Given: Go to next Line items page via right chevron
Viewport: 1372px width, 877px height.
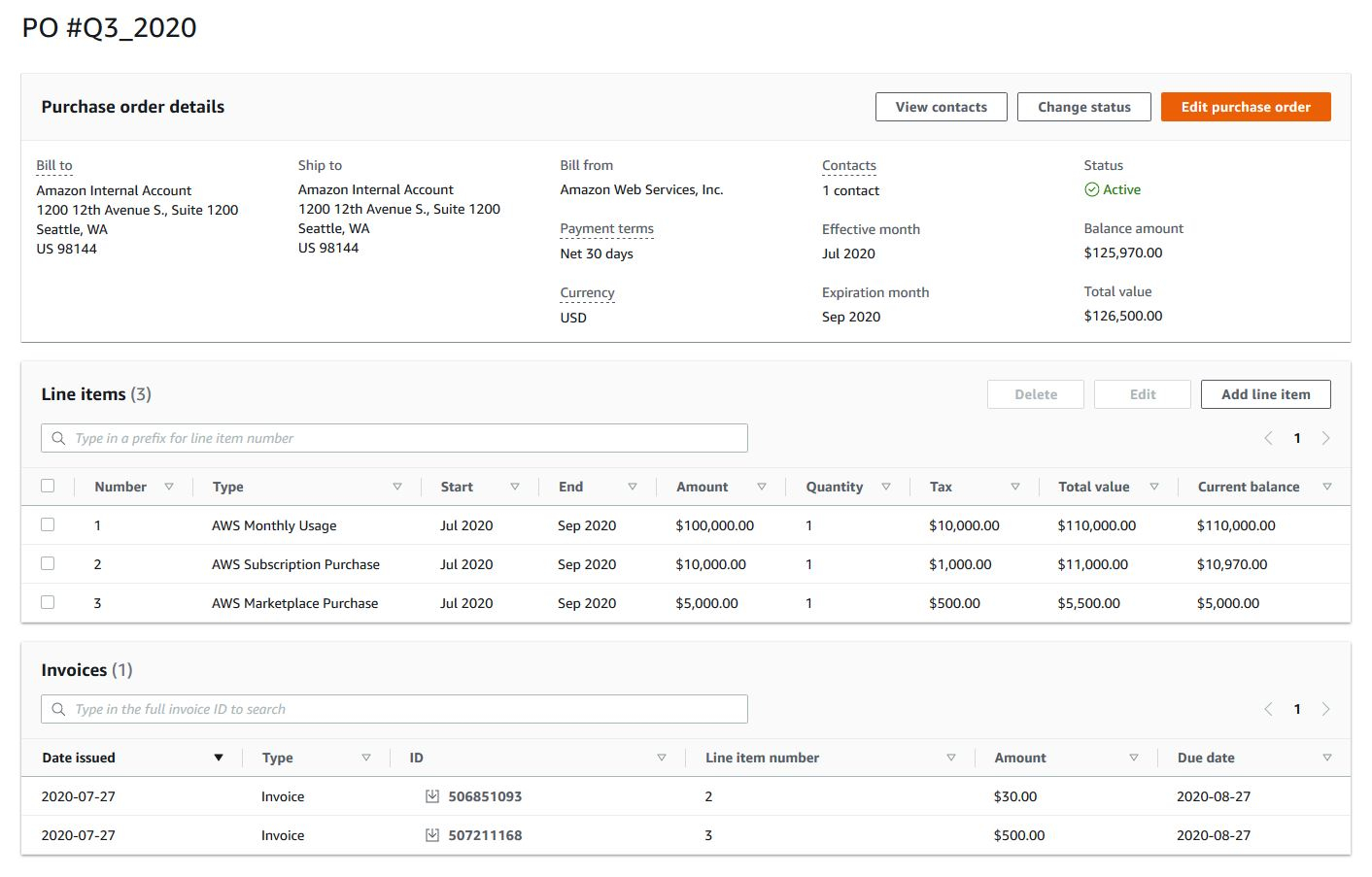Looking at the screenshot, I should coord(1325,438).
